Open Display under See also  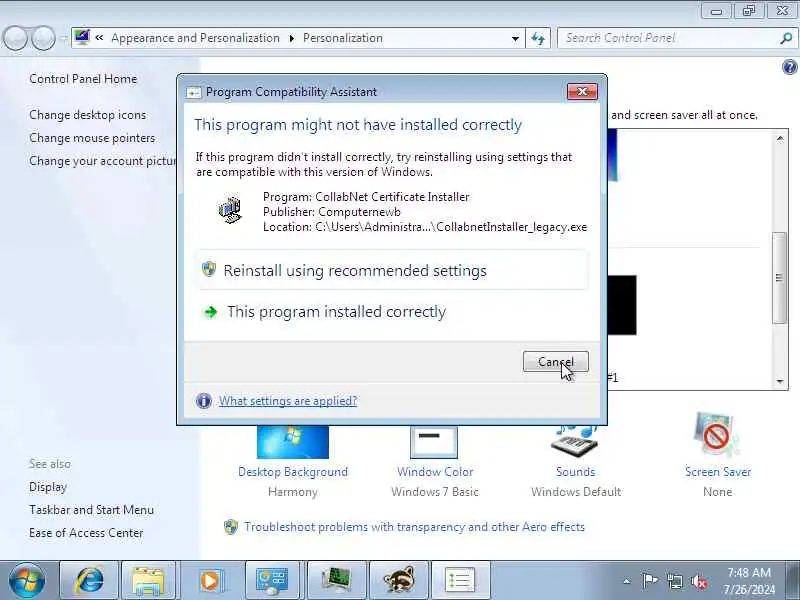click(48, 487)
